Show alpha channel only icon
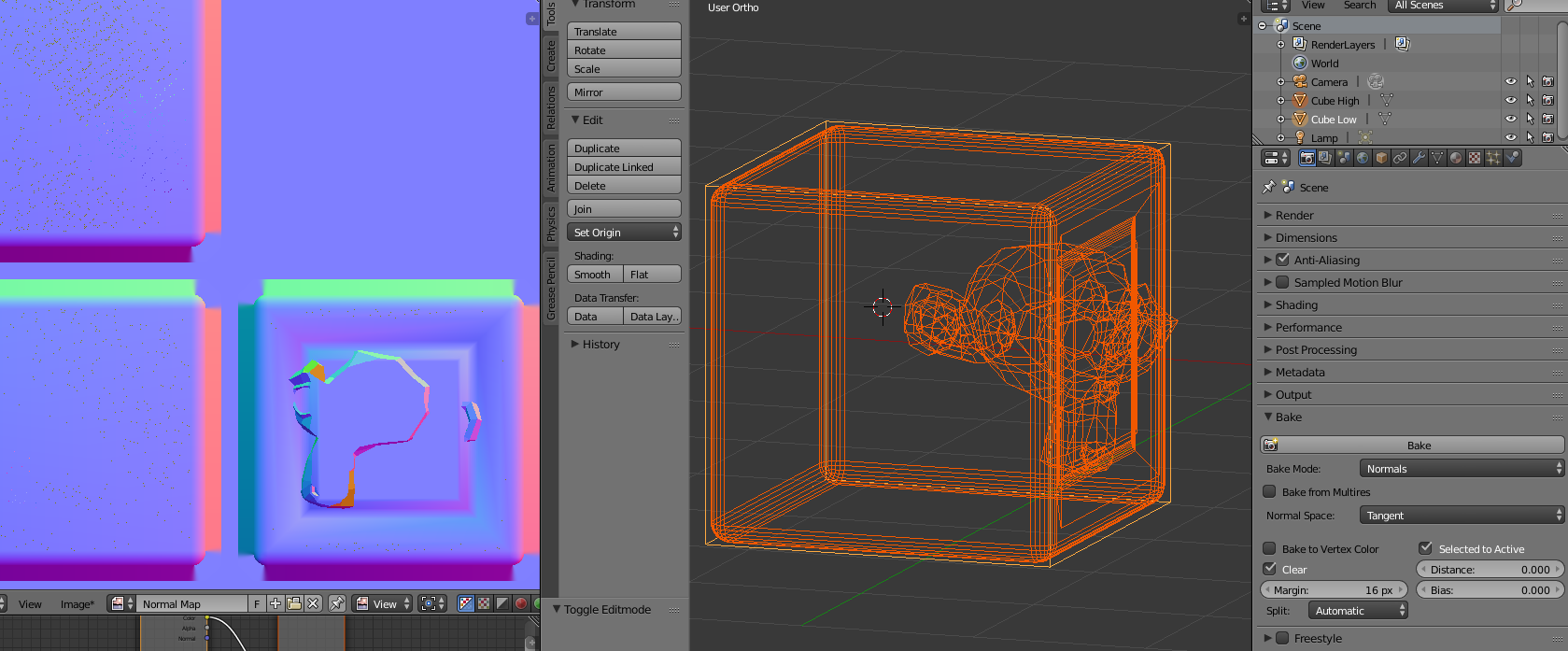 tap(501, 603)
